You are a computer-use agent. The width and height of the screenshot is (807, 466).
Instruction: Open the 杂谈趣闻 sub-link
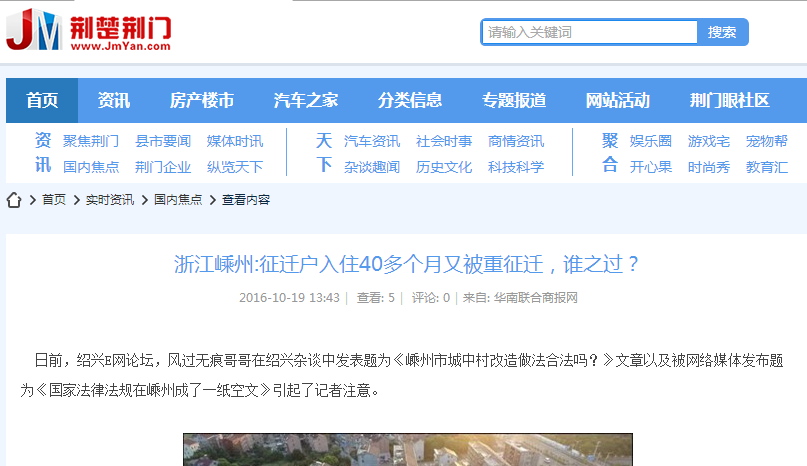(372, 167)
